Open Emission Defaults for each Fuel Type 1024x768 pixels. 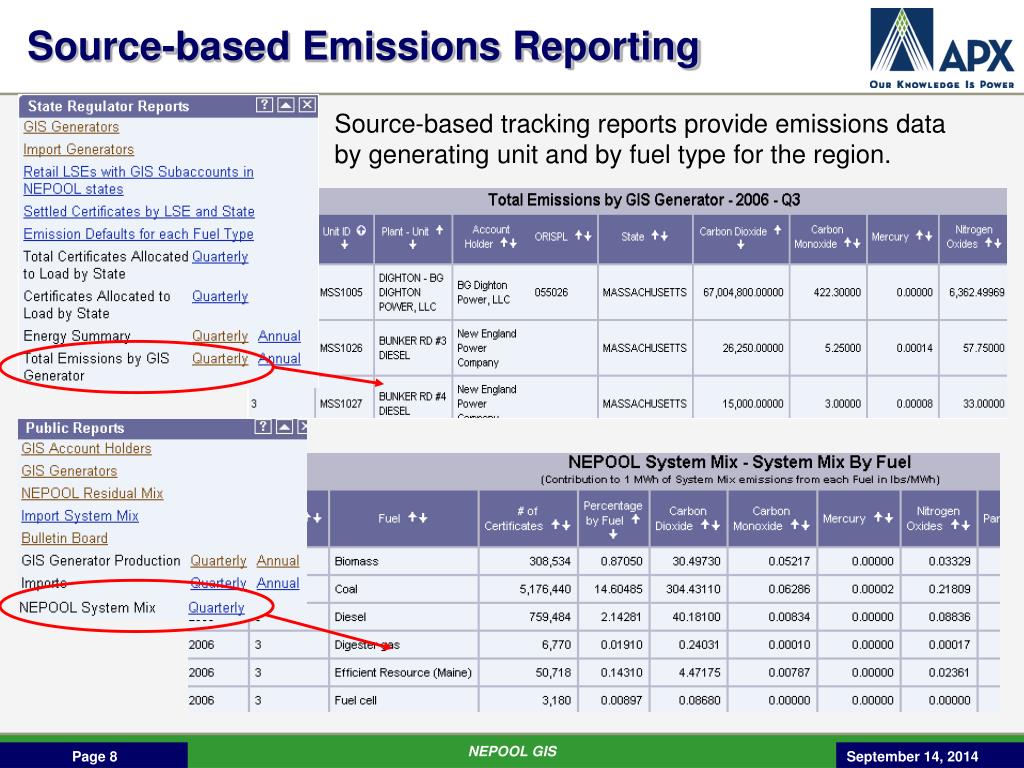(x=138, y=234)
